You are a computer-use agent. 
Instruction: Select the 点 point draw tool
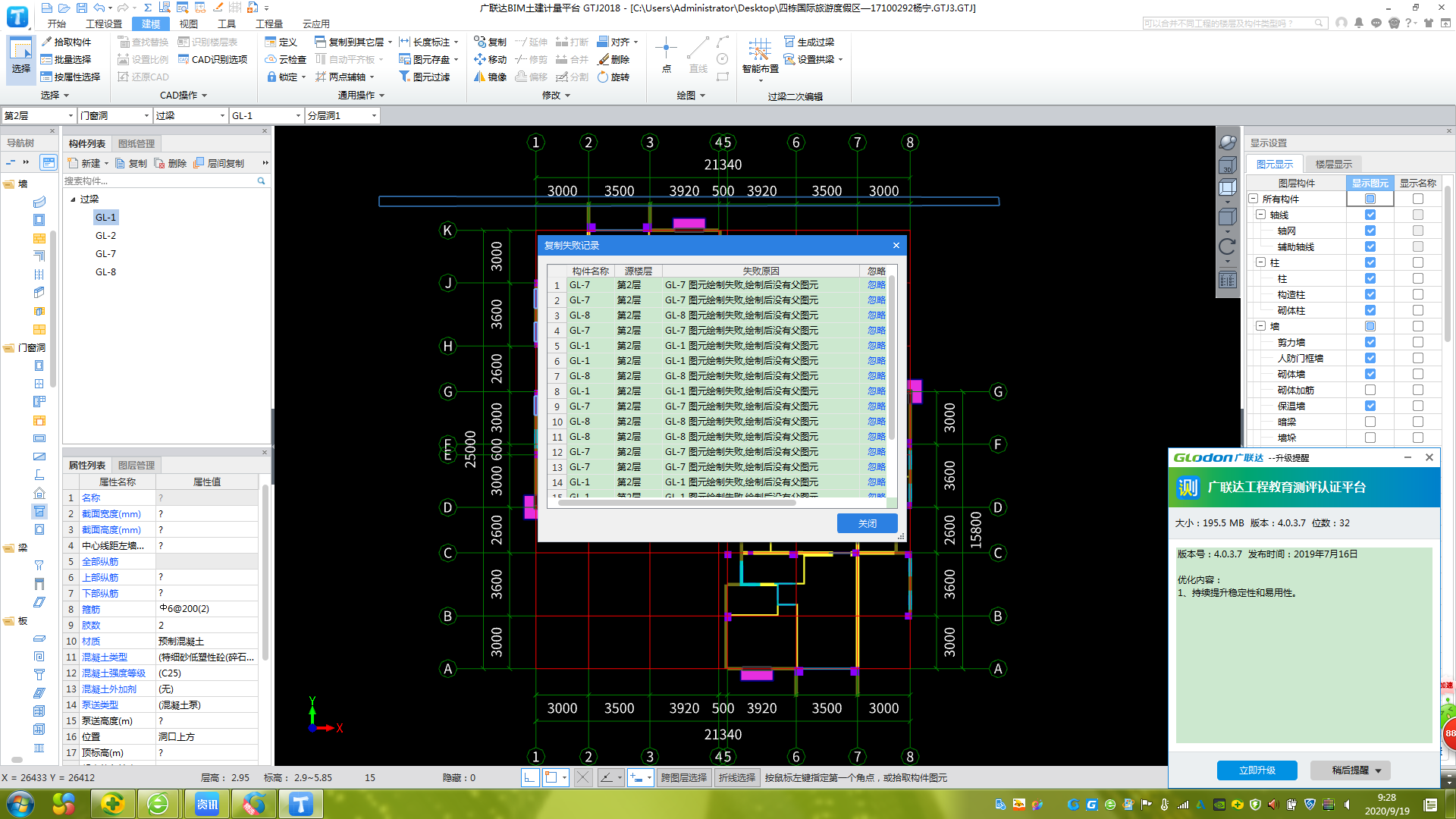666,55
